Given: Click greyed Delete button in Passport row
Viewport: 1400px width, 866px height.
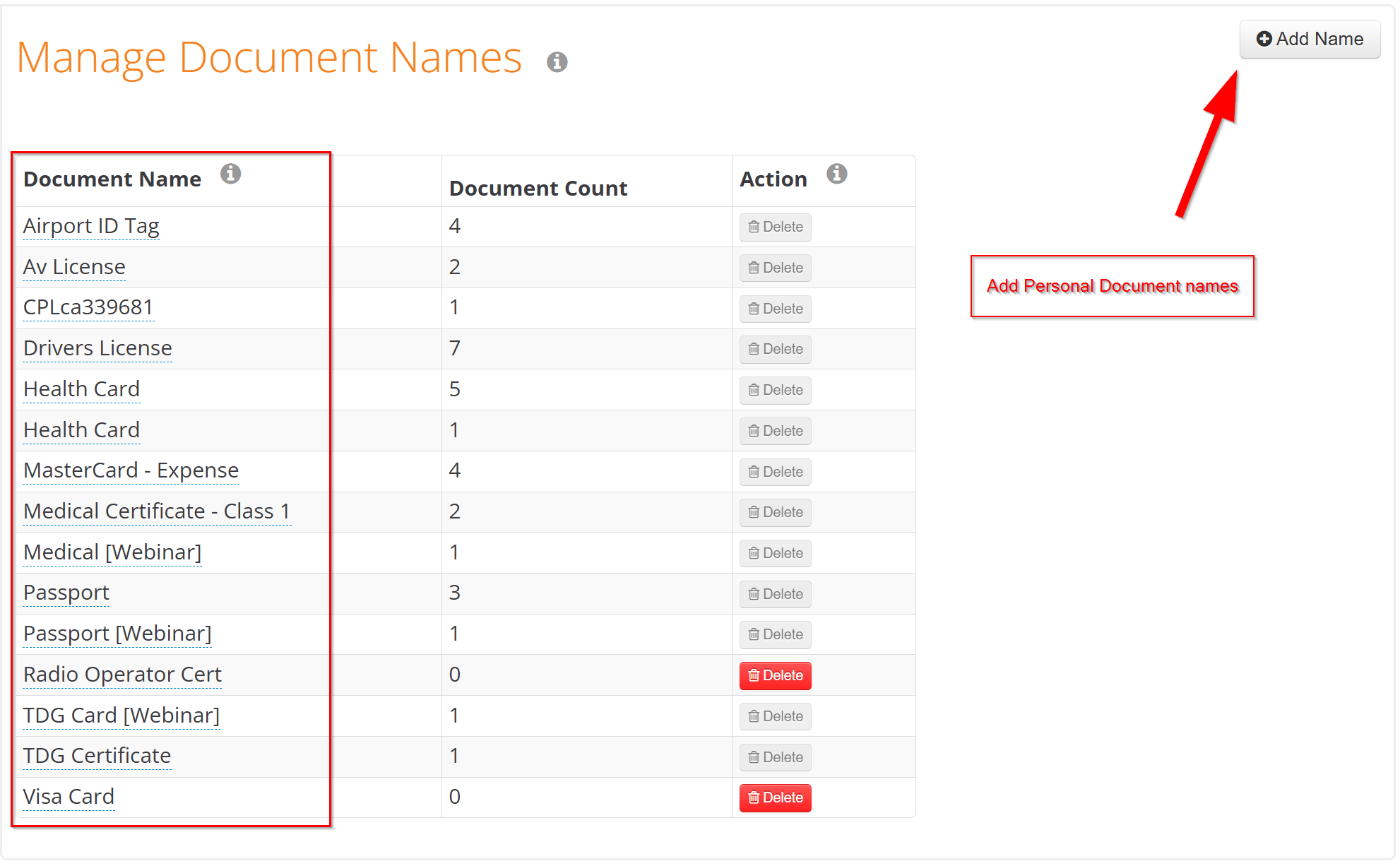Looking at the screenshot, I should [x=775, y=595].
